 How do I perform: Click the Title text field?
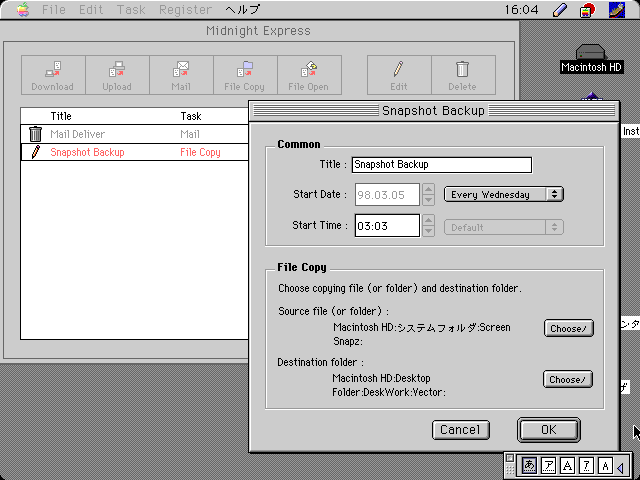442,165
